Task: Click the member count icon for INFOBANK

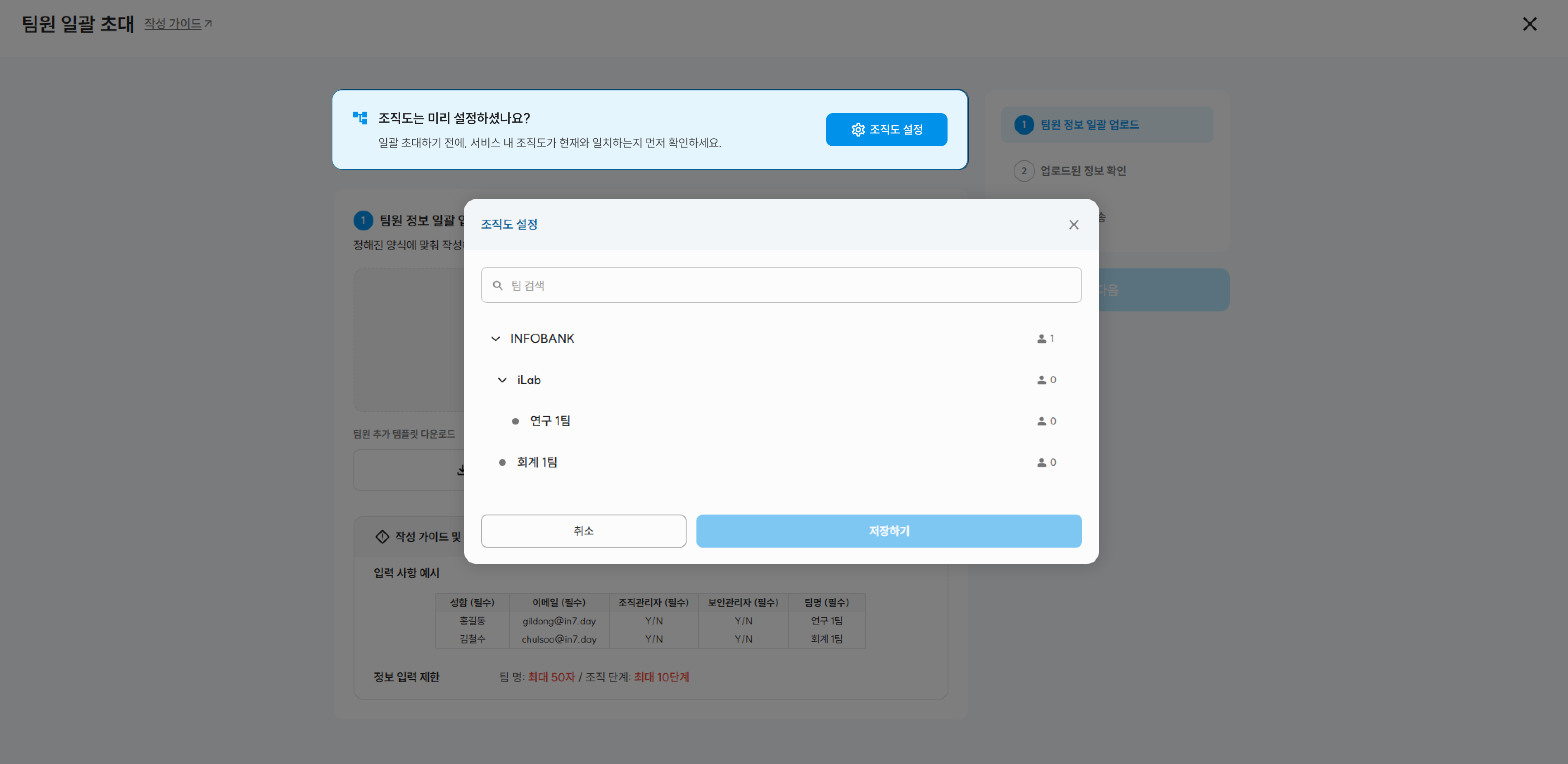Action: (x=1041, y=339)
